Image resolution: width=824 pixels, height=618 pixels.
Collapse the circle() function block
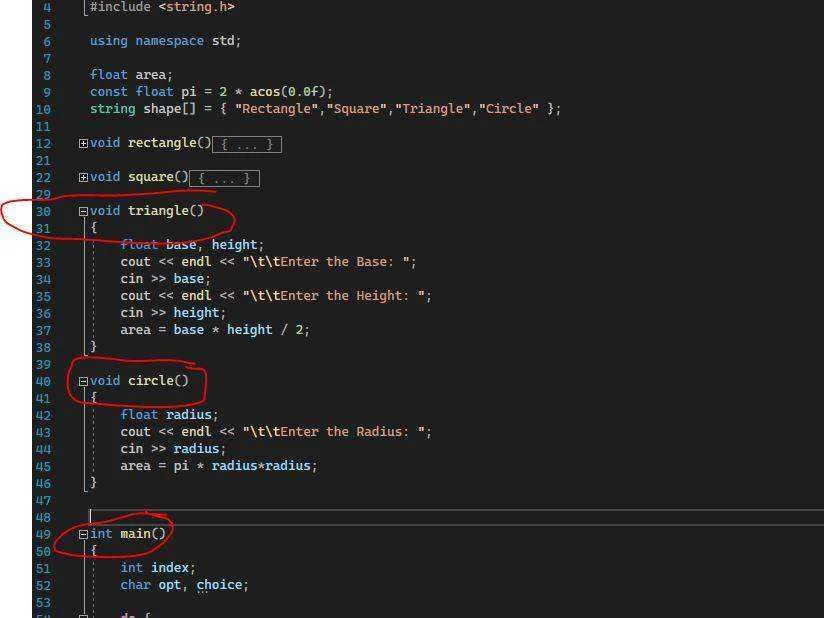(x=83, y=382)
